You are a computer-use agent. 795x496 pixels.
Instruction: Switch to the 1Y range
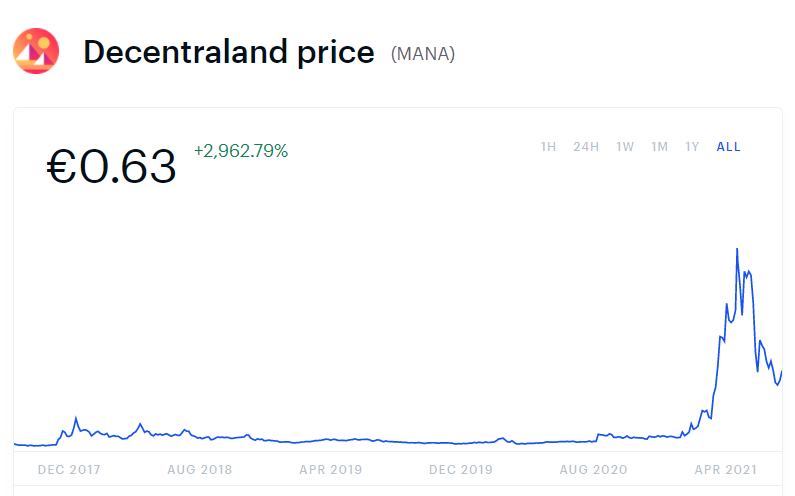point(692,147)
